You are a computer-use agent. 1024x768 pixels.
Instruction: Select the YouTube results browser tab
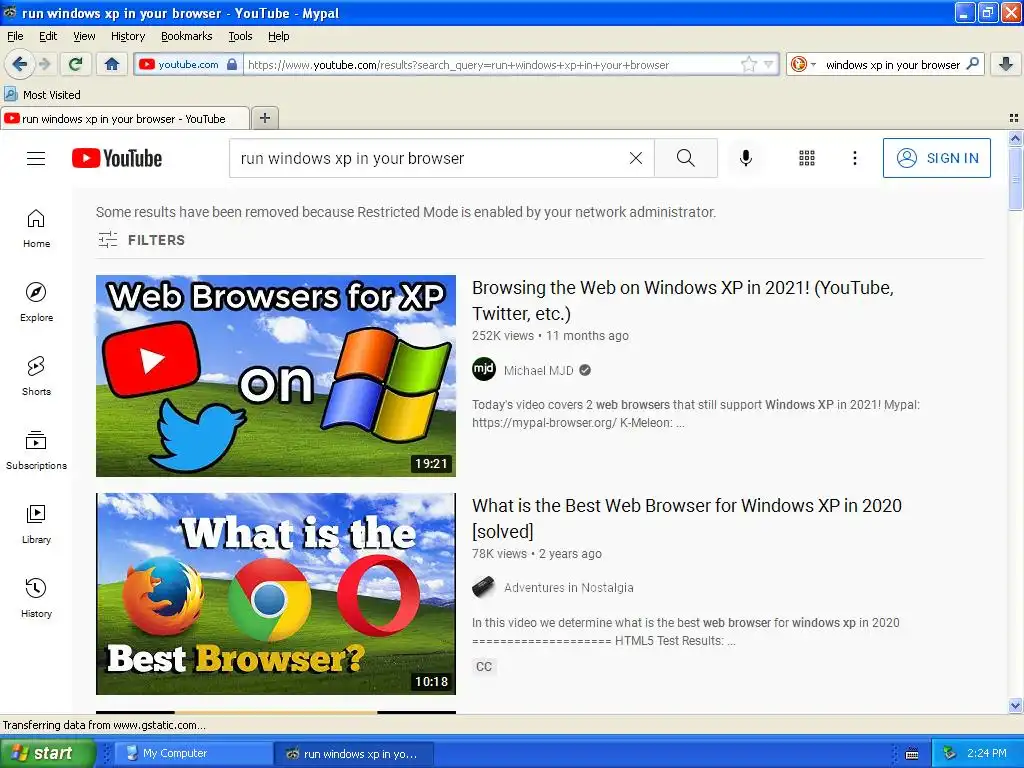(x=124, y=119)
